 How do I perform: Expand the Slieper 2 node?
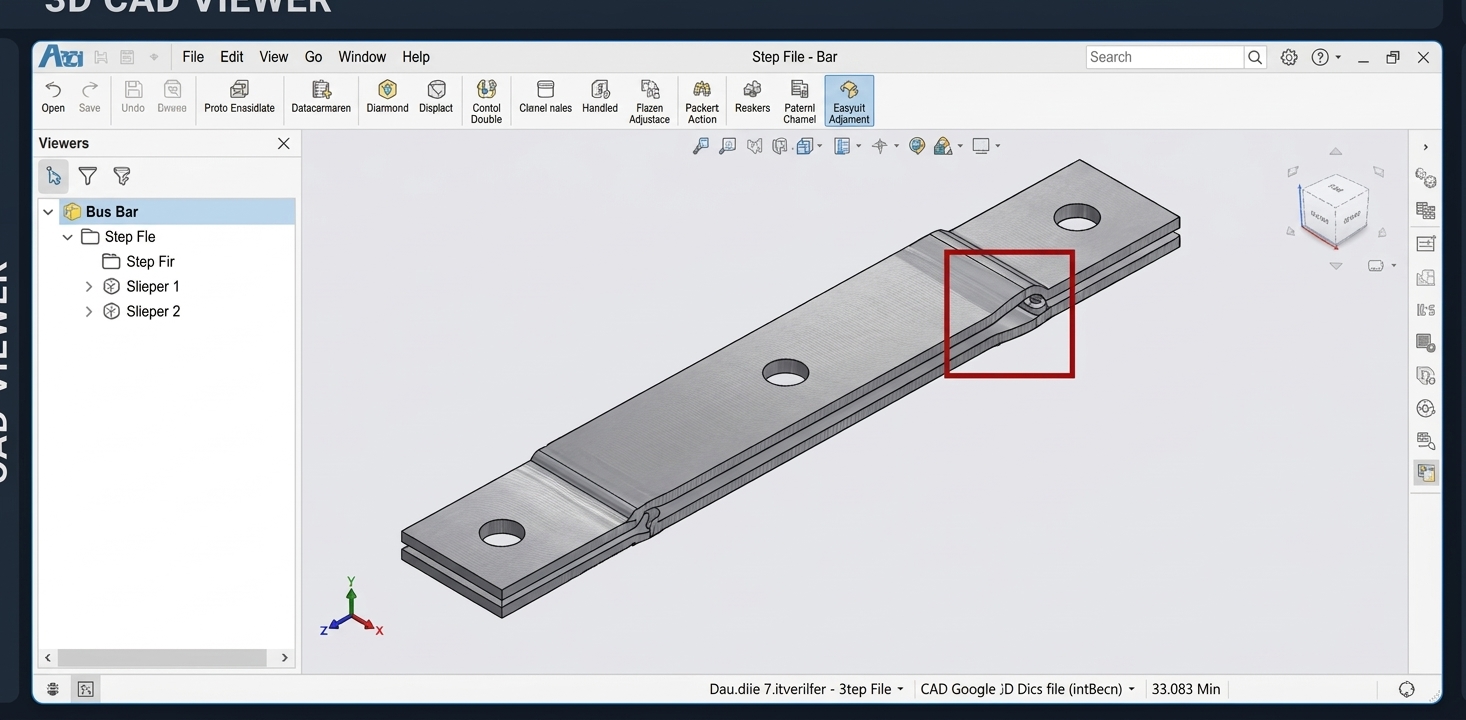click(x=89, y=312)
